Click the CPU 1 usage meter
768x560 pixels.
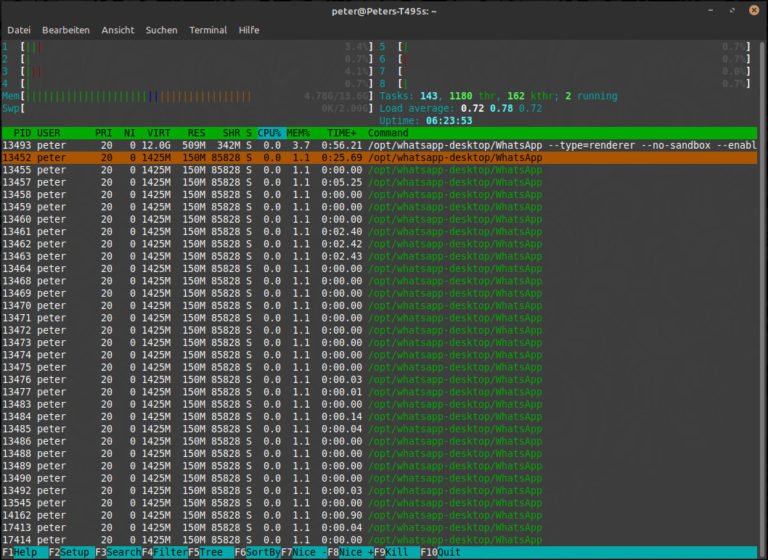tap(188, 47)
